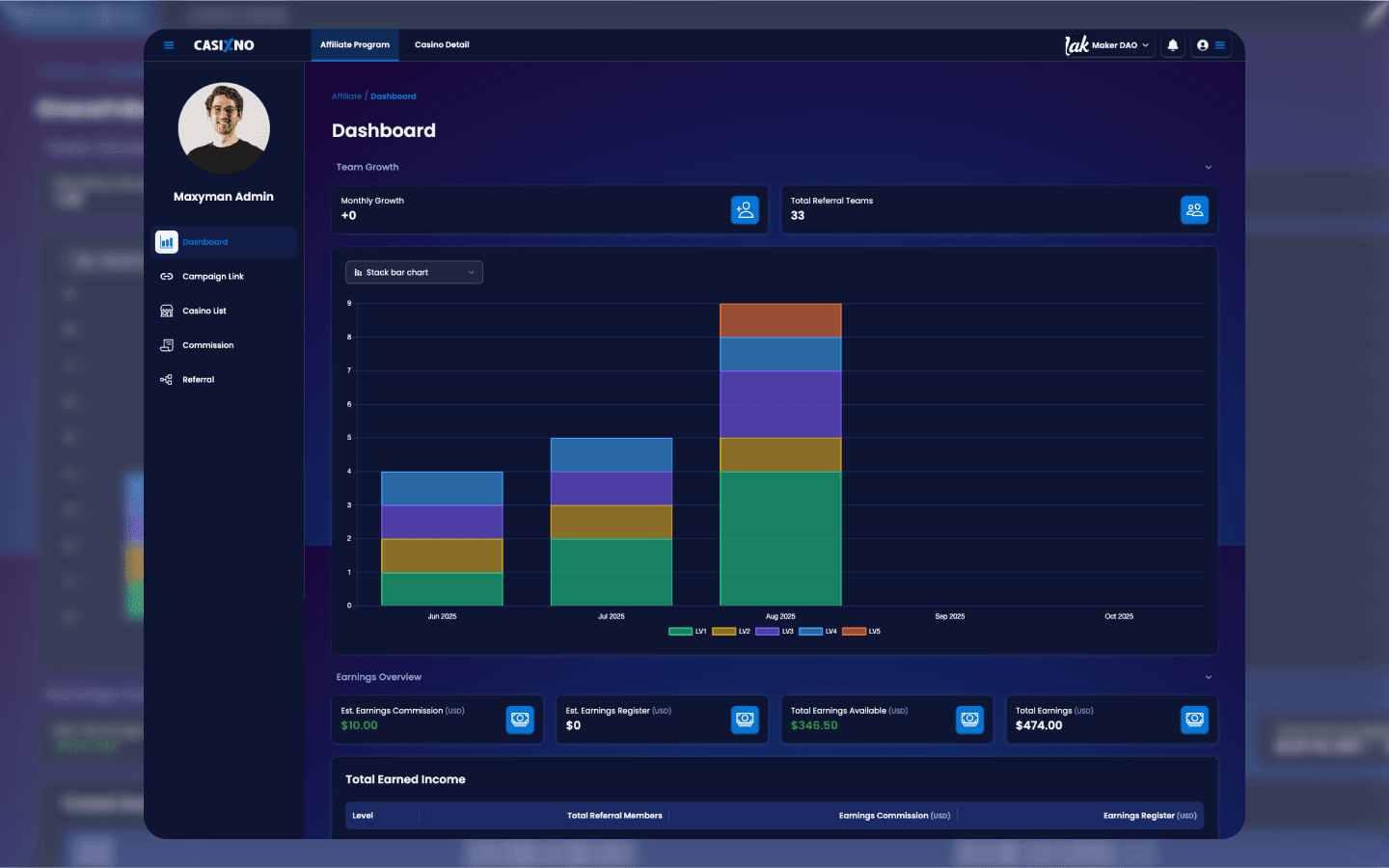Image resolution: width=1389 pixels, height=868 pixels.
Task: Click the team icon on Total Referral Teams card
Action: tap(1195, 209)
